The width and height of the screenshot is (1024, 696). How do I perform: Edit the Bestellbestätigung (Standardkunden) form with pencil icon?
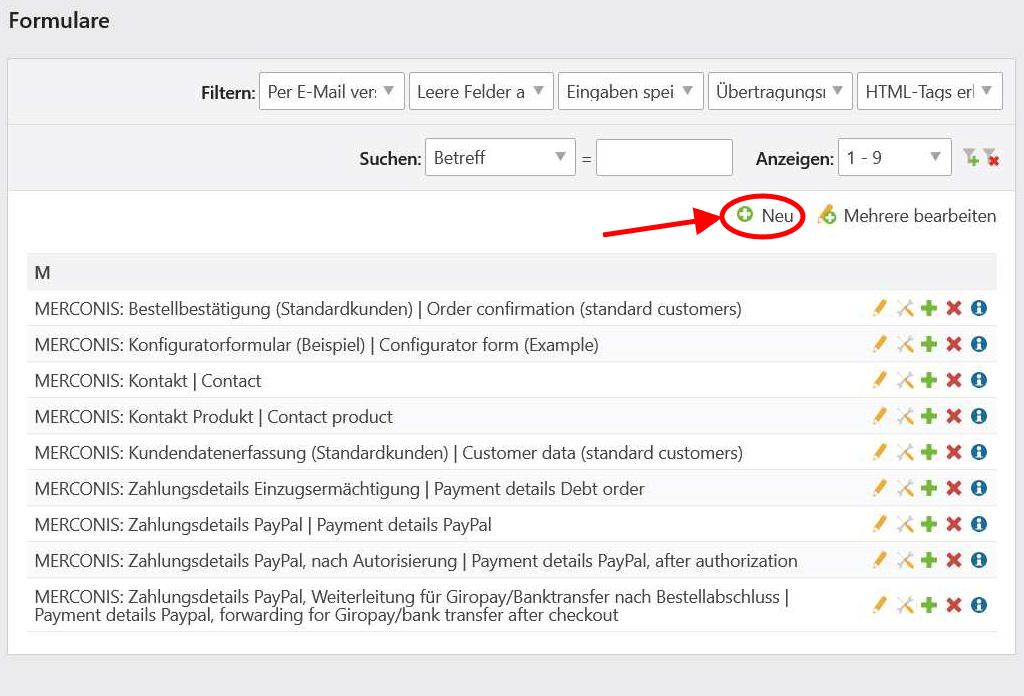click(x=880, y=308)
